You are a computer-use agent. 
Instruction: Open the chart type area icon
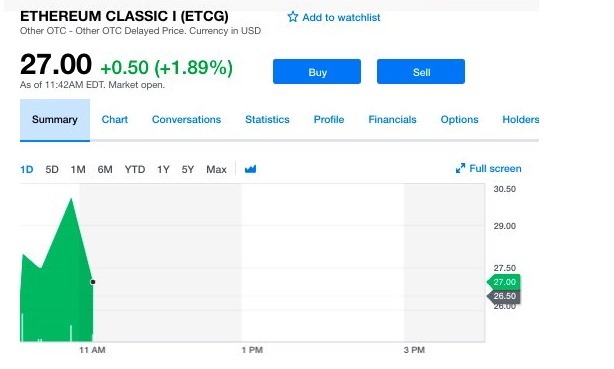(x=250, y=169)
